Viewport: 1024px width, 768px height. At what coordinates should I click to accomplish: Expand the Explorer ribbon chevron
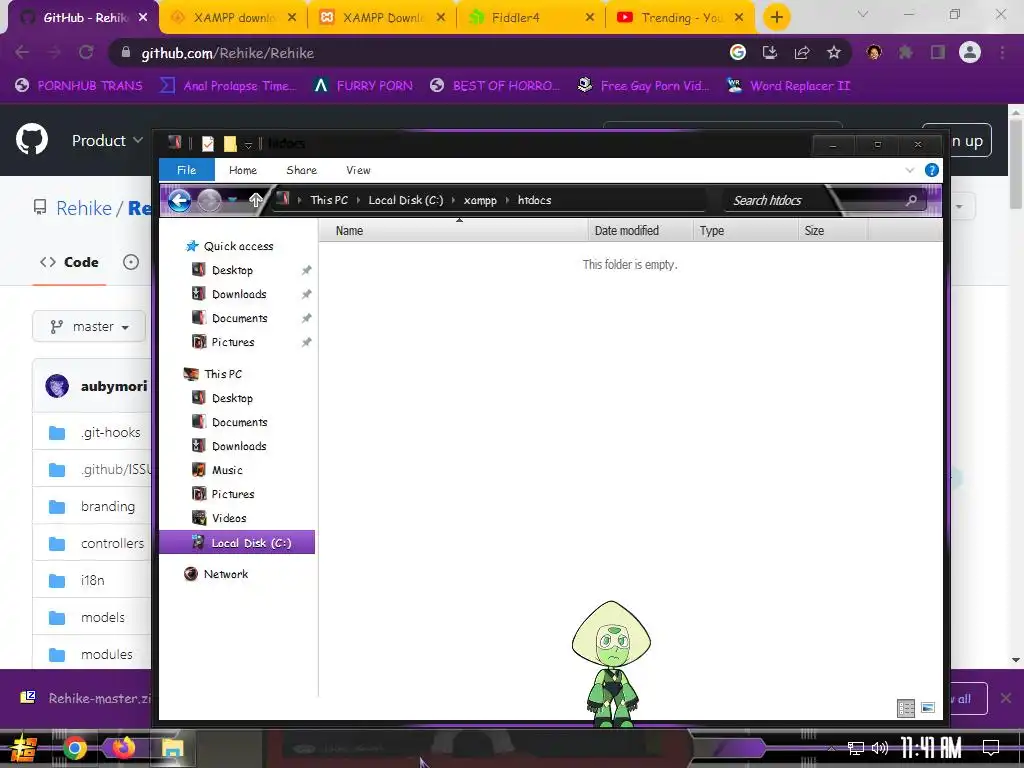(x=910, y=170)
